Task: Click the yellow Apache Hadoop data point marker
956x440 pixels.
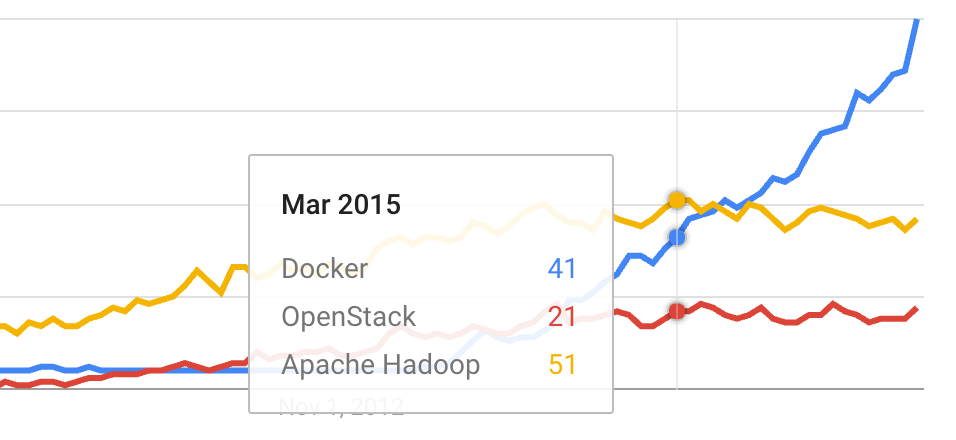Action: 677,200
